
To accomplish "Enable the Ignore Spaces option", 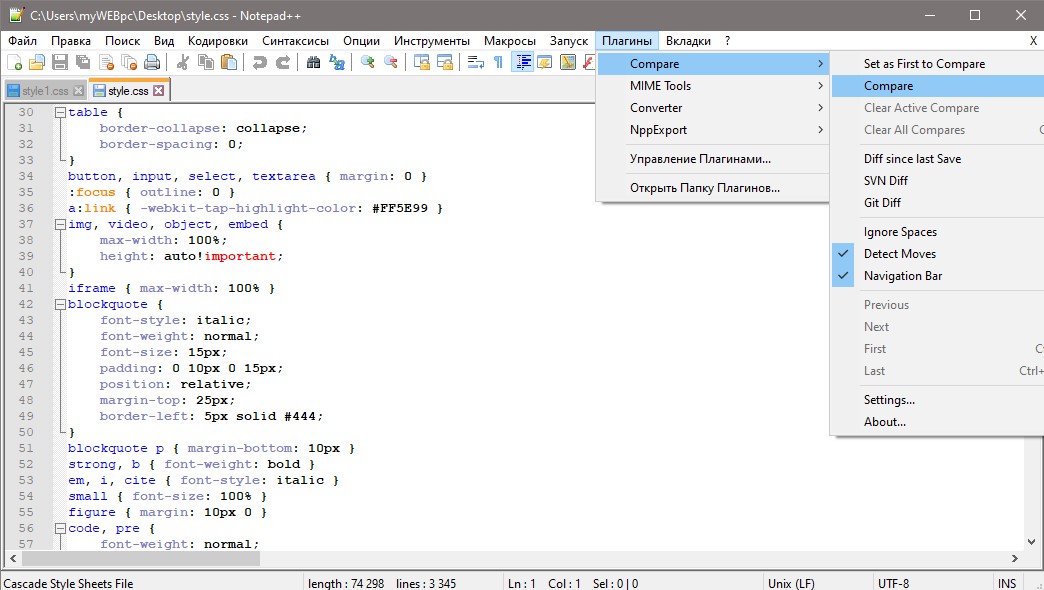I will [x=937, y=232].
